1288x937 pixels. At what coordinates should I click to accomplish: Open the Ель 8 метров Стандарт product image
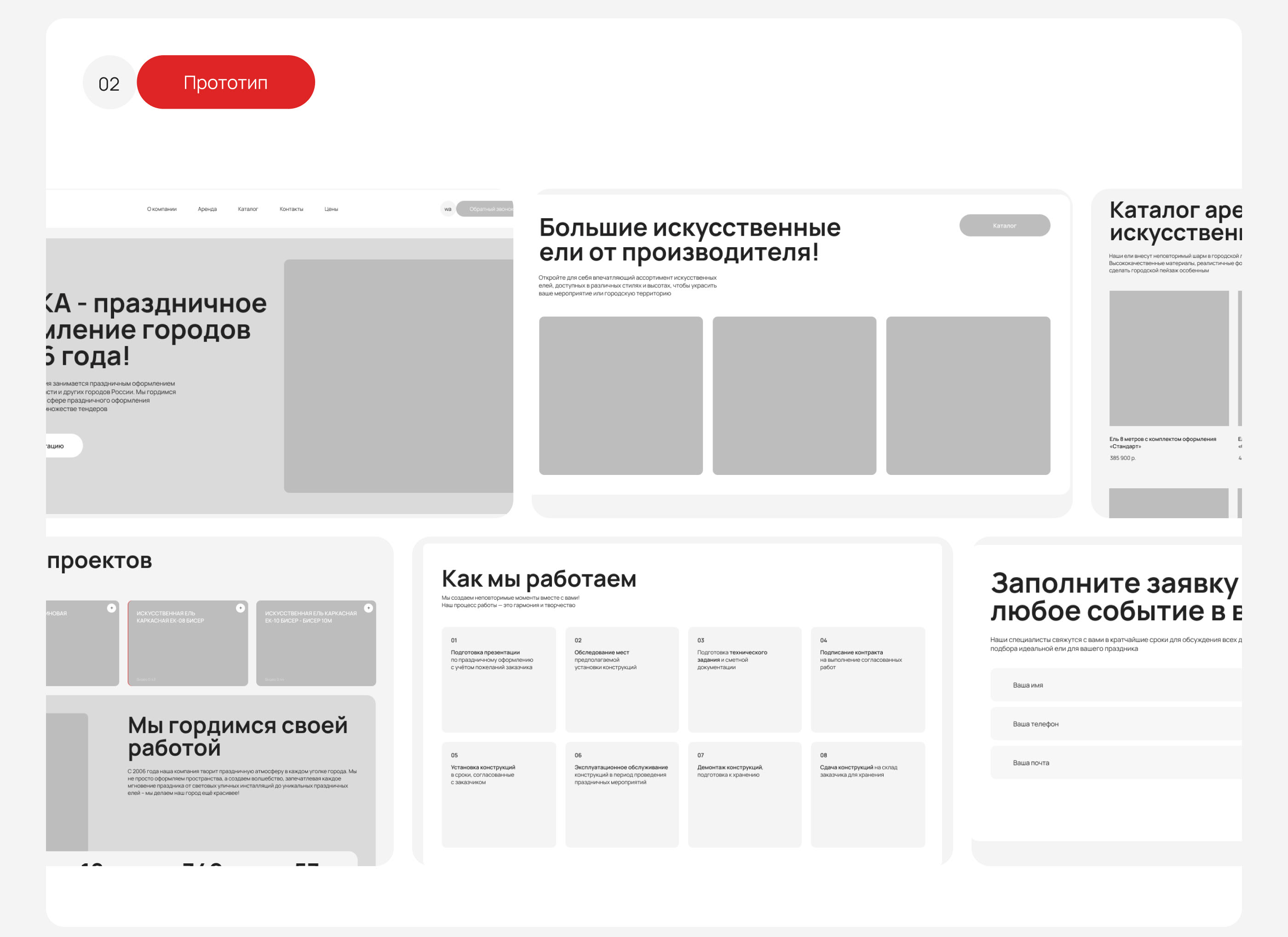point(1169,358)
